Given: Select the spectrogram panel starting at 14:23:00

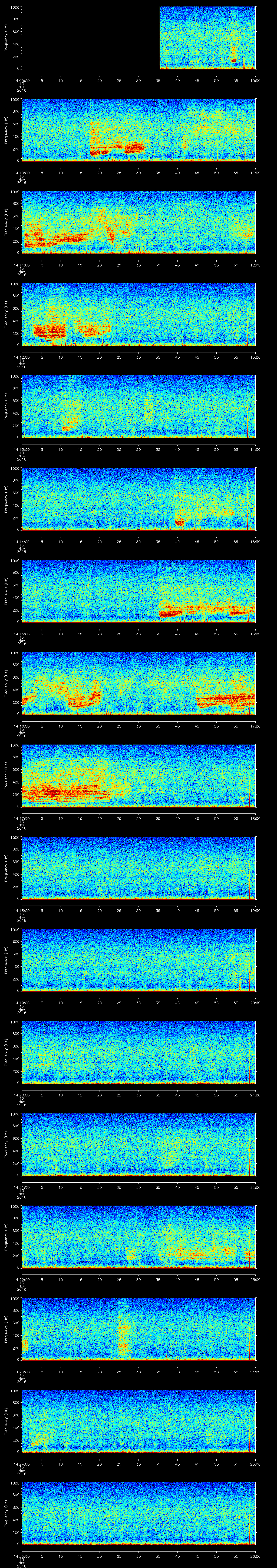Looking at the screenshot, I should point(139,1329).
